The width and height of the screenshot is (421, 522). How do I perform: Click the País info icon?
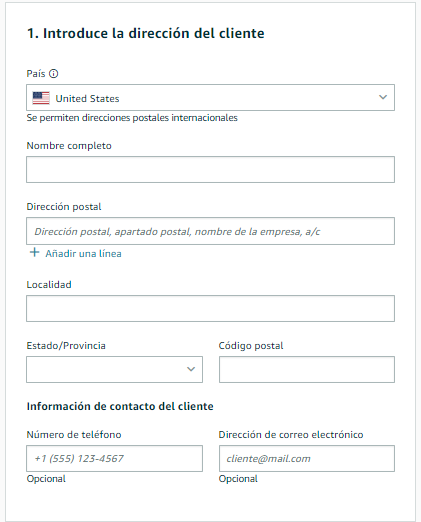[x=53, y=73]
